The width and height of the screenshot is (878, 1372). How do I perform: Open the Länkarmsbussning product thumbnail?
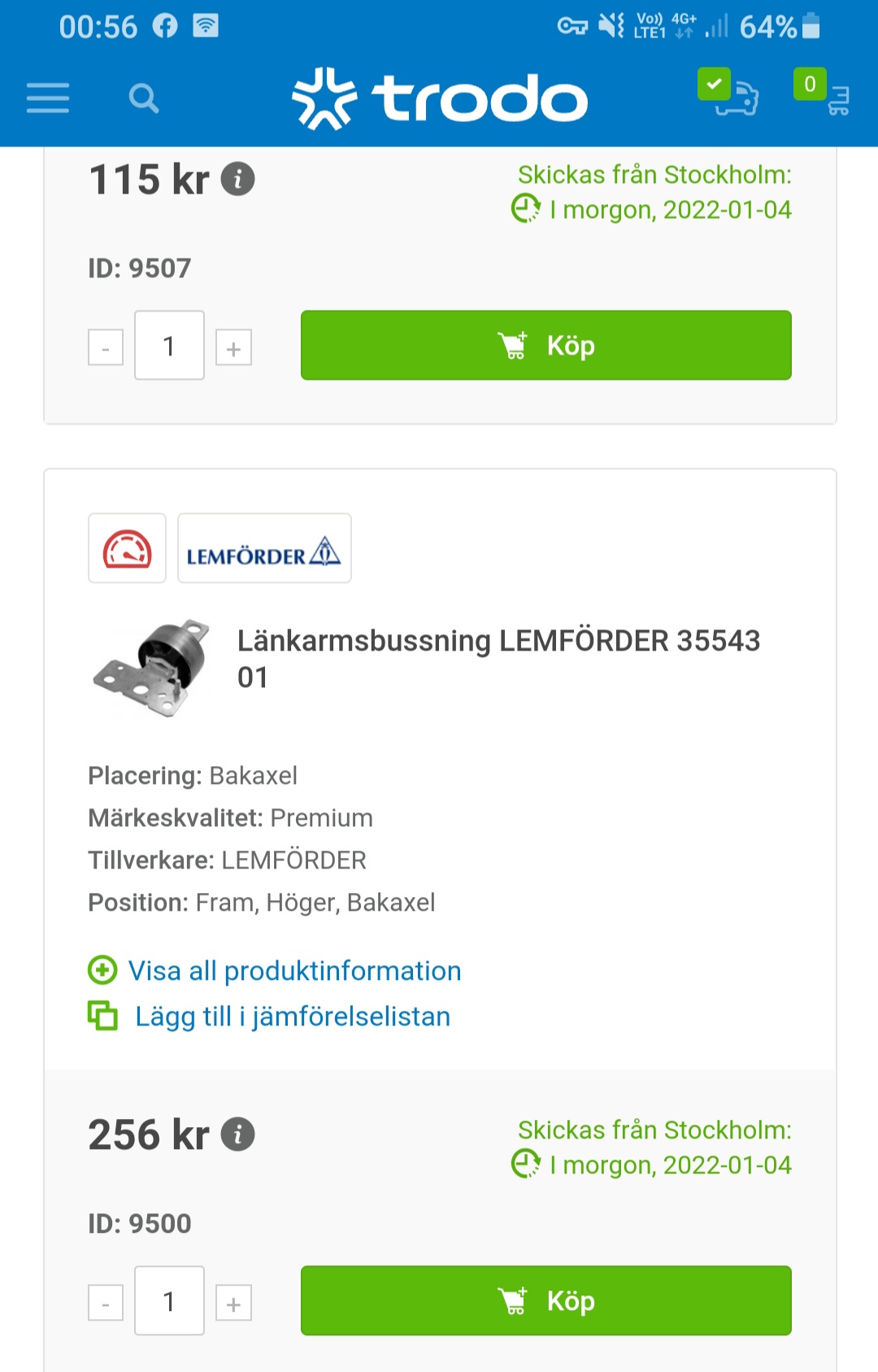[x=152, y=668]
